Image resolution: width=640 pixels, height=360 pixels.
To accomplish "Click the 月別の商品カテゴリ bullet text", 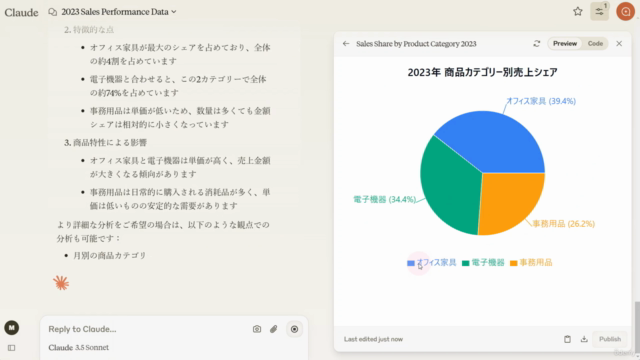I will click(109, 256).
